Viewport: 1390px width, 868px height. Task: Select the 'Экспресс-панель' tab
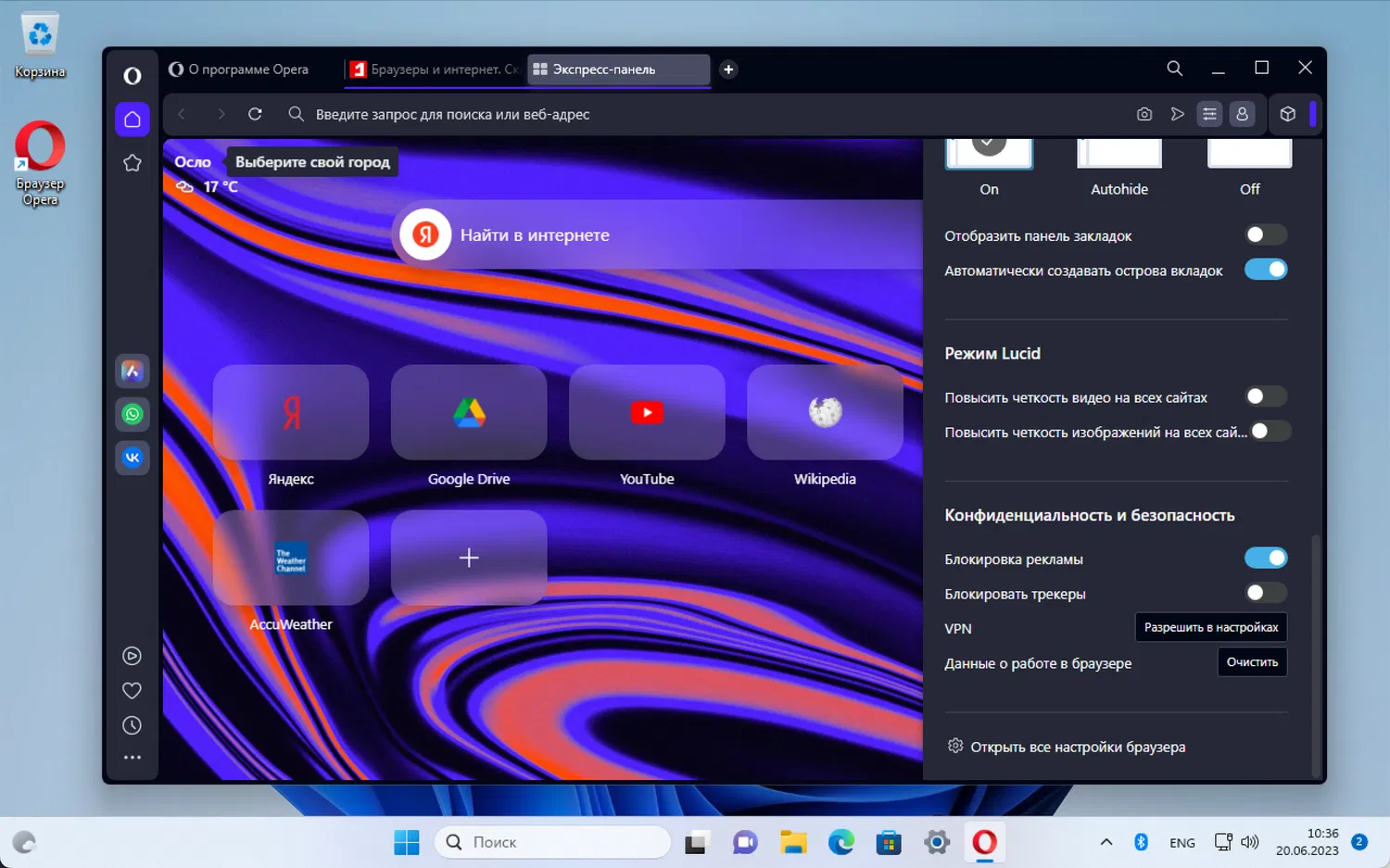point(619,69)
